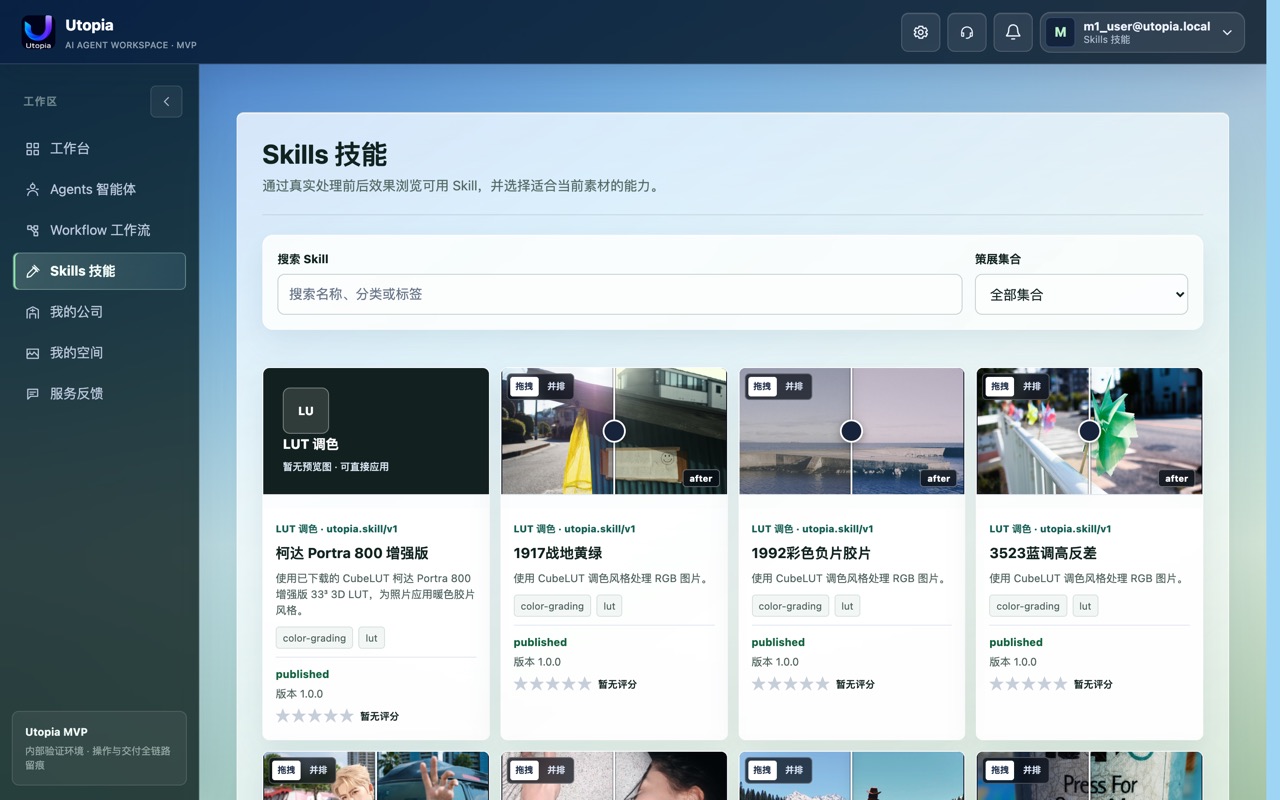
Task: Open 我的公司 page
Action: pos(99,312)
